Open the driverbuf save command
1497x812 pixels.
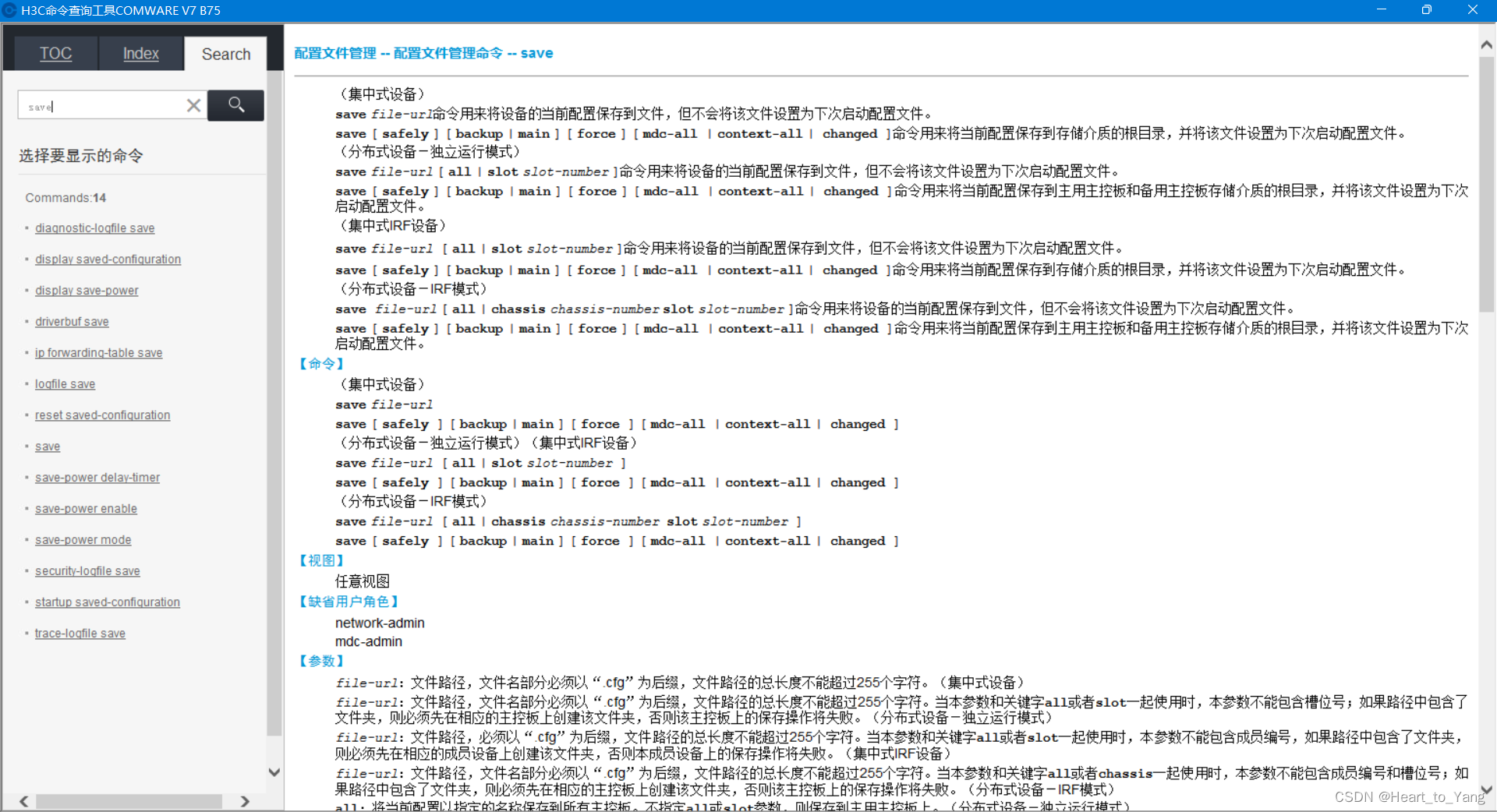coord(72,322)
